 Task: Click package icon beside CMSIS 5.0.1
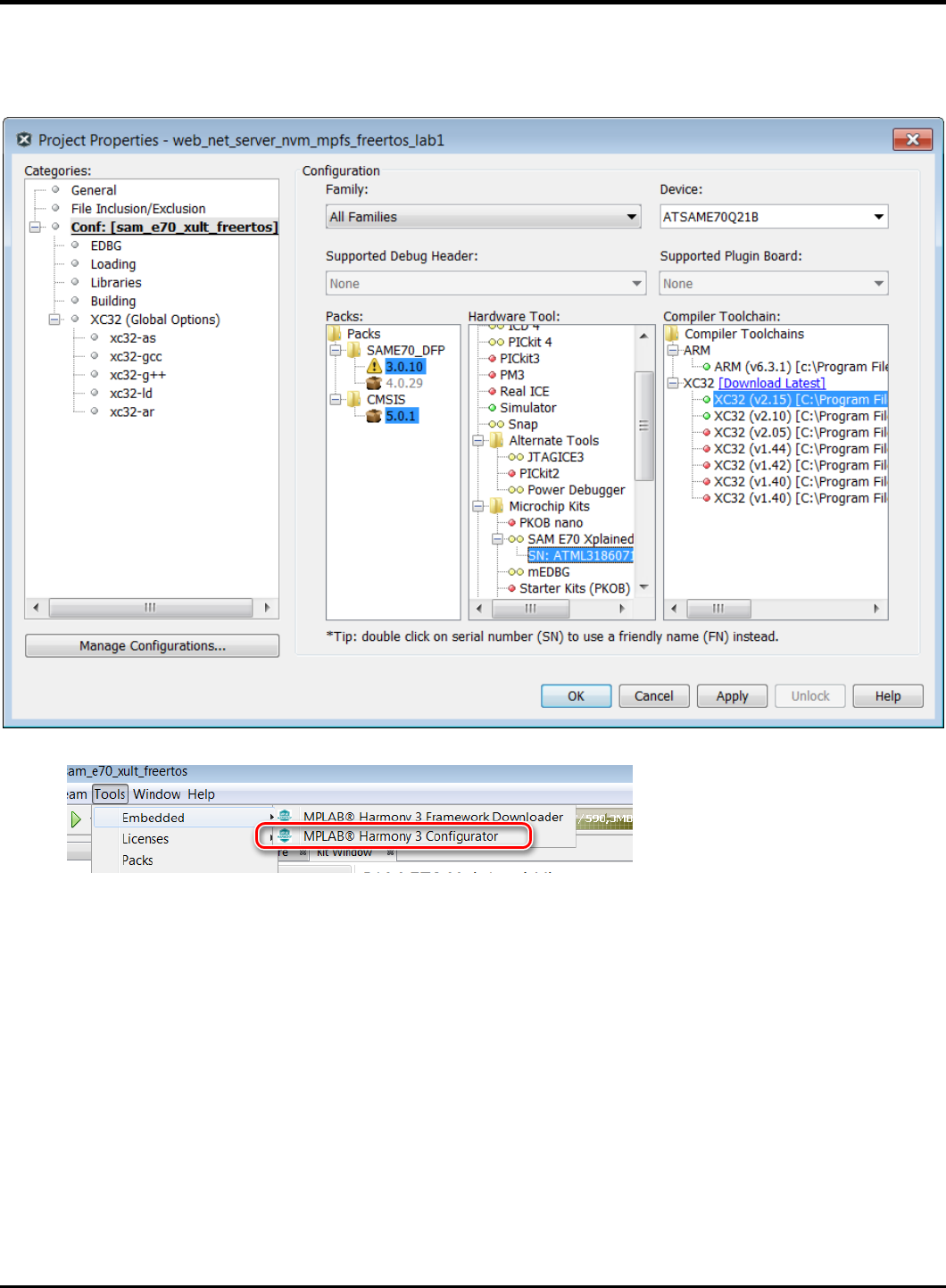tap(375, 416)
